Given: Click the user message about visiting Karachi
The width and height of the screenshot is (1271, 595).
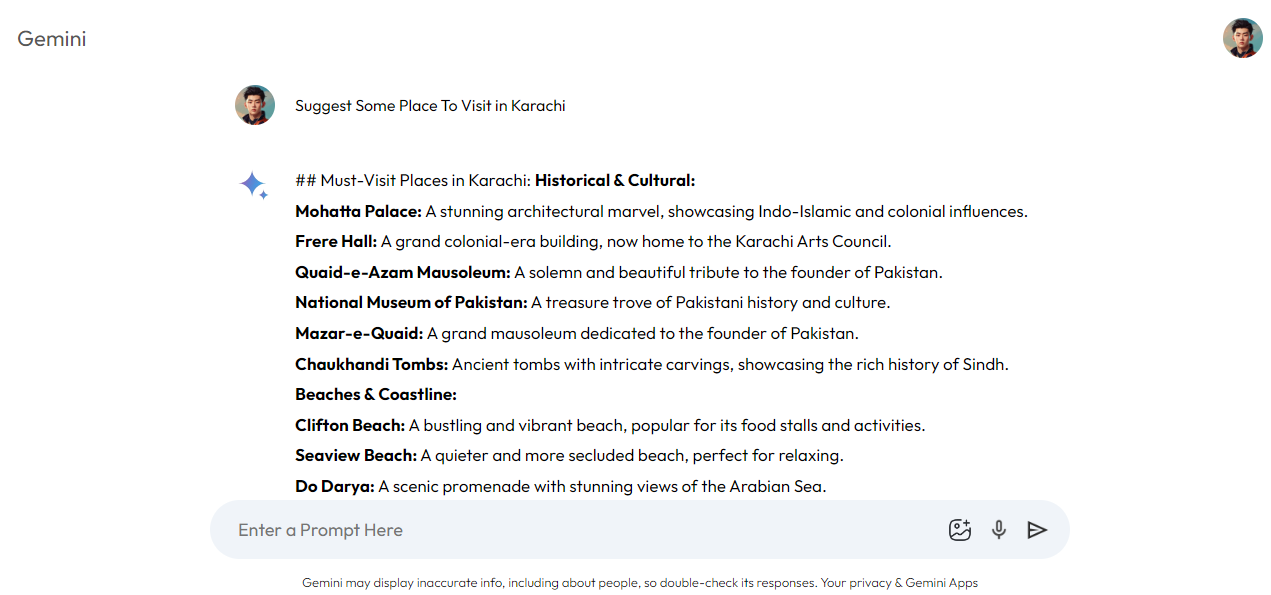Looking at the screenshot, I should 430,106.
